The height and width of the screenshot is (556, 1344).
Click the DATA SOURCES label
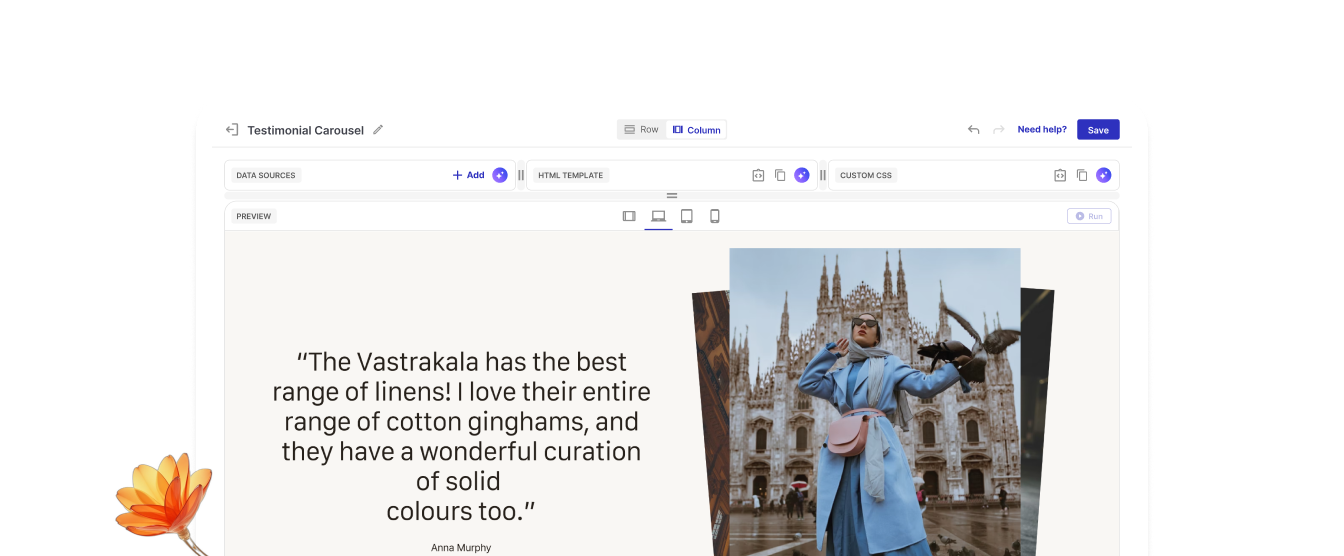point(266,175)
